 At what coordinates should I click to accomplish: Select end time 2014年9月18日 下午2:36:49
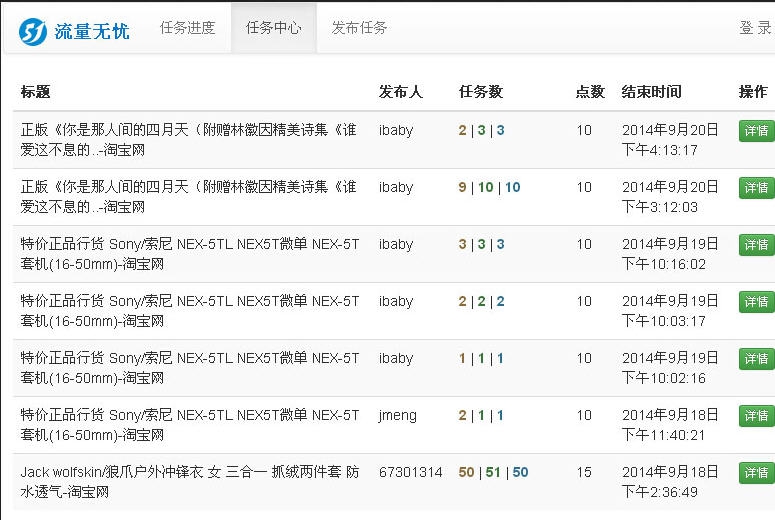click(x=670, y=482)
